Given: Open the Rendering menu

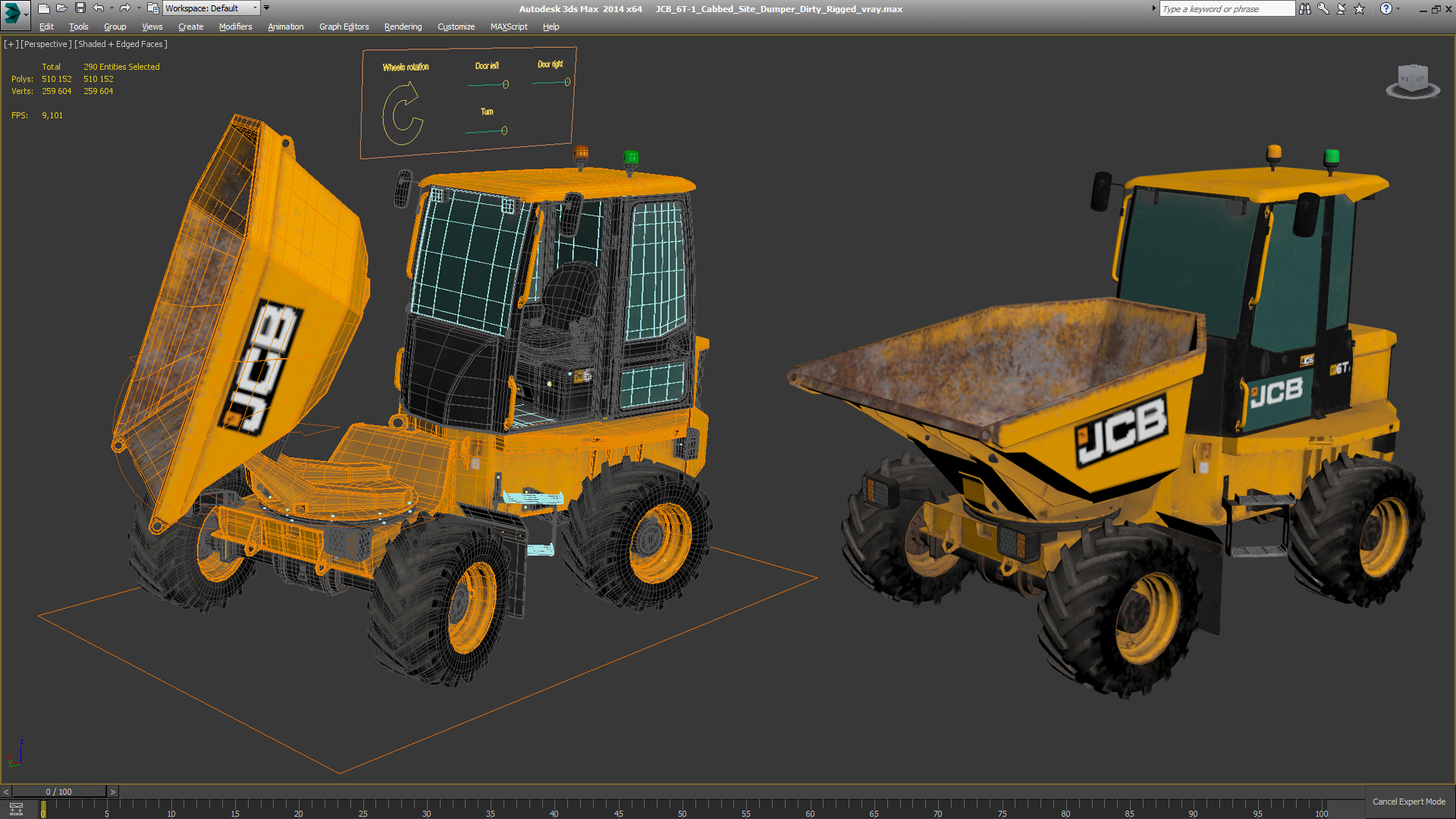Looking at the screenshot, I should 403,27.
